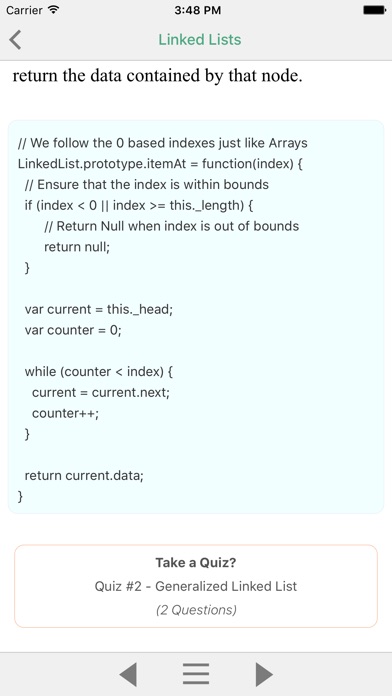Viewport: 392px width, 696px height.
Task: Open the hamburger contents menu
Action: (x=196, y=674)
